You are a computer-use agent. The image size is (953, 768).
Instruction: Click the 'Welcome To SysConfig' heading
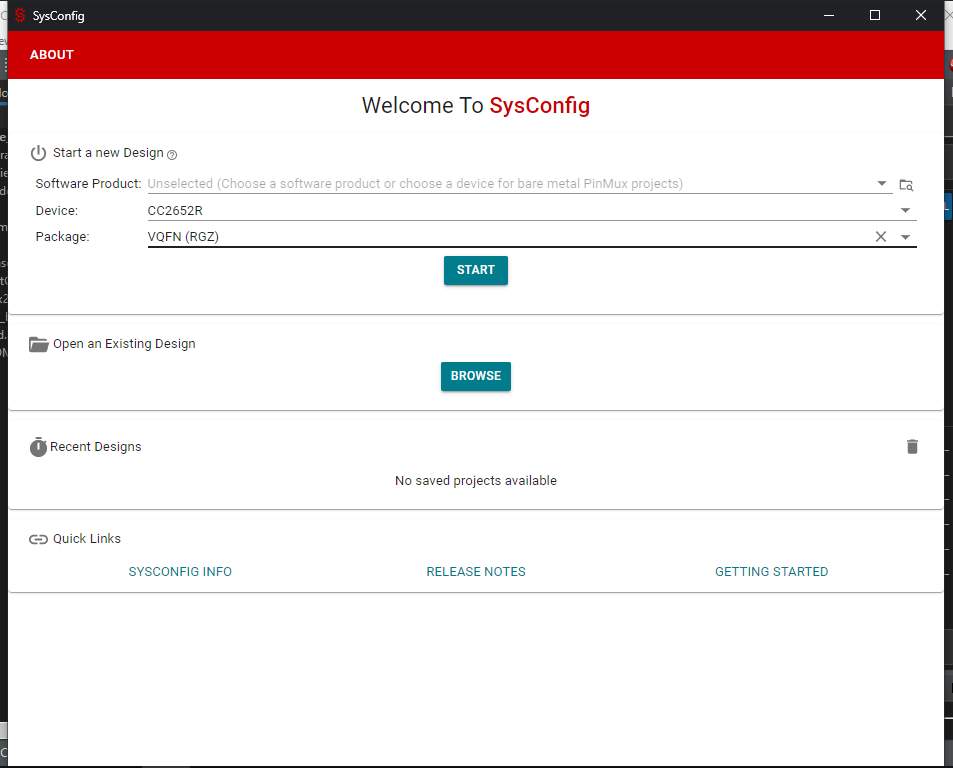pyautogui.click(x=476, y=105)
